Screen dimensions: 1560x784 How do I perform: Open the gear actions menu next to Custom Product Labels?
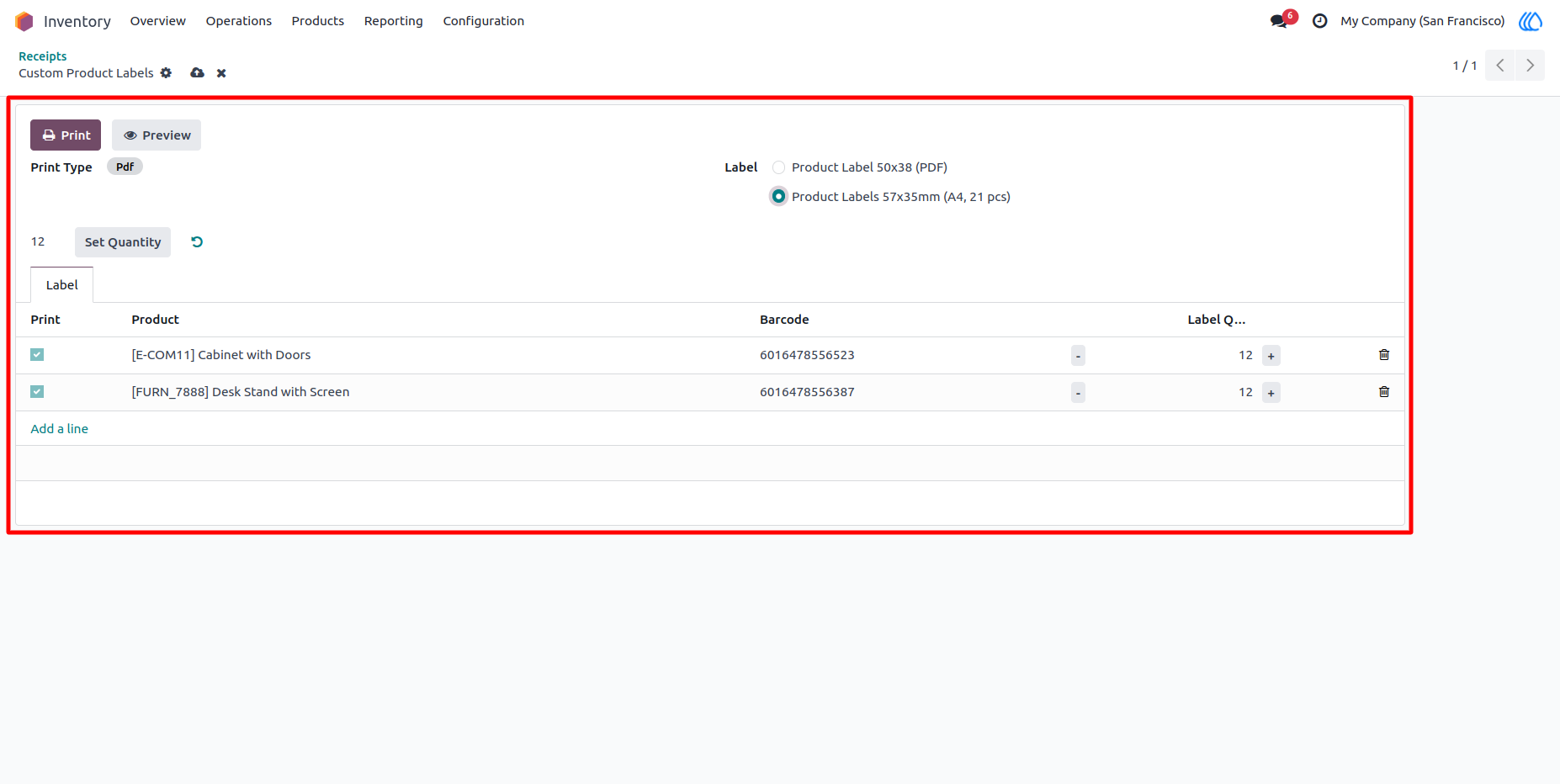point(166,73)
